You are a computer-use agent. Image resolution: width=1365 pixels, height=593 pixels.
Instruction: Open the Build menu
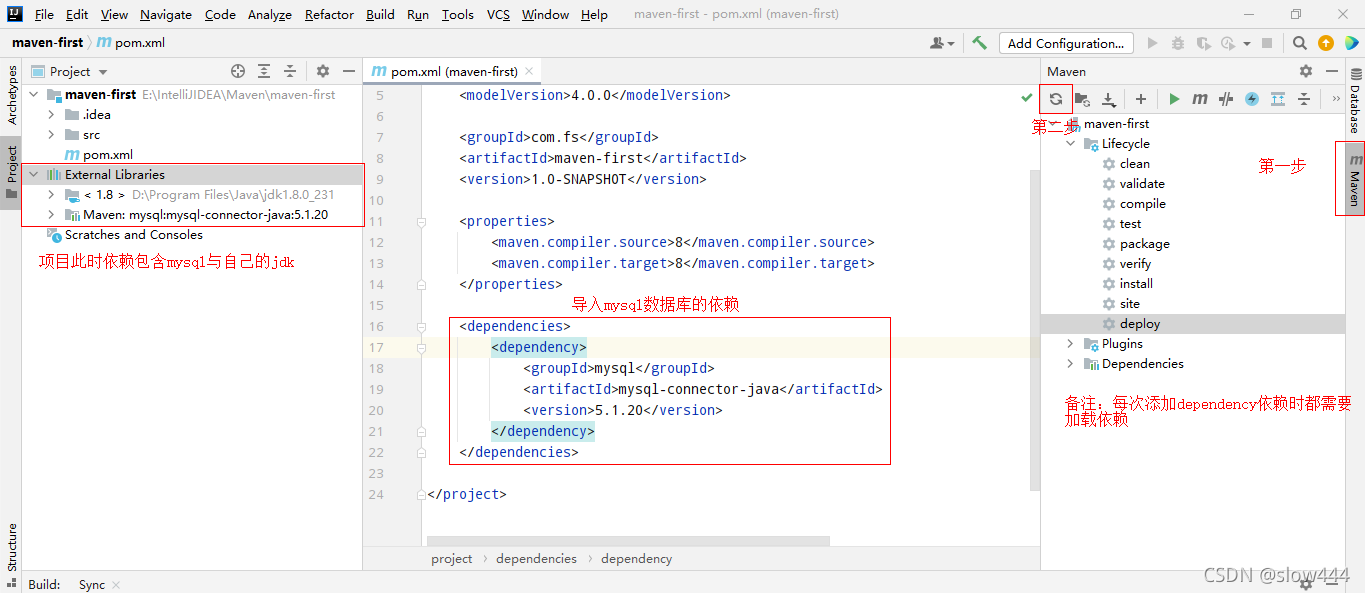[380, 14]
